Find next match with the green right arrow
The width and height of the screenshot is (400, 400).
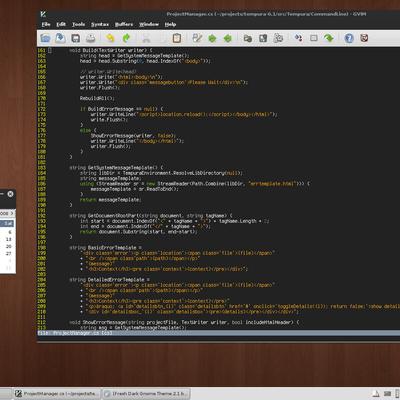pos(212,38)
